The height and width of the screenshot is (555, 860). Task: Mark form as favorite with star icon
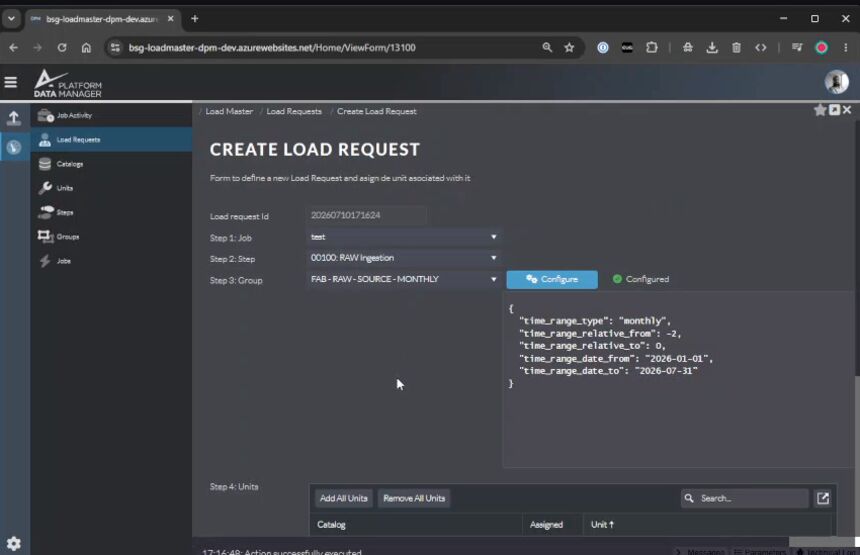[x=820, y=110]
